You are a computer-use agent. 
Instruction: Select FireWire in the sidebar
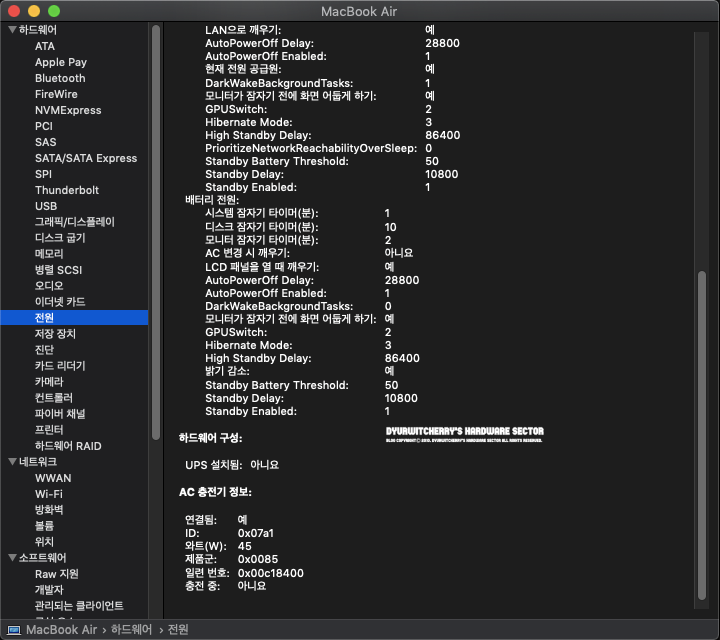(56, 94)
